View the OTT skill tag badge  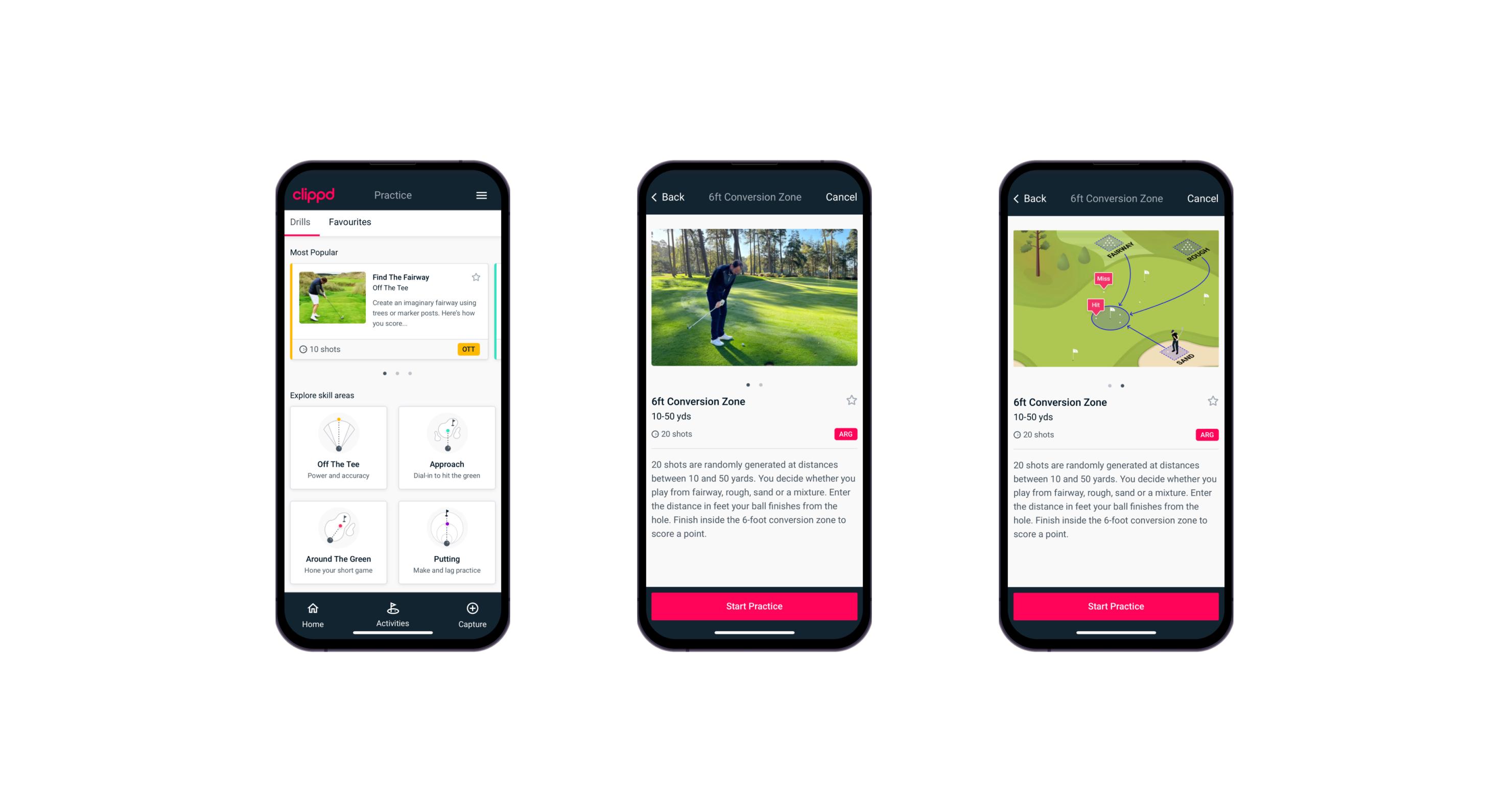point(473,350)
